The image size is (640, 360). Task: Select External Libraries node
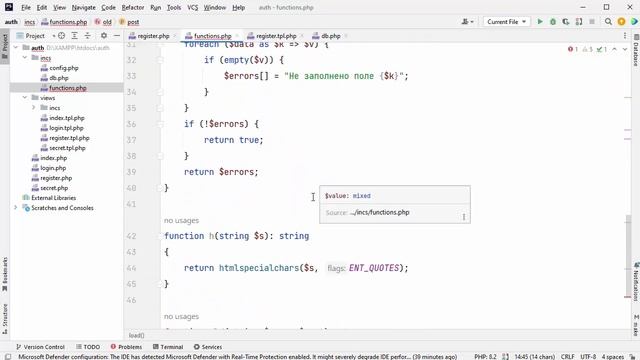53,198
